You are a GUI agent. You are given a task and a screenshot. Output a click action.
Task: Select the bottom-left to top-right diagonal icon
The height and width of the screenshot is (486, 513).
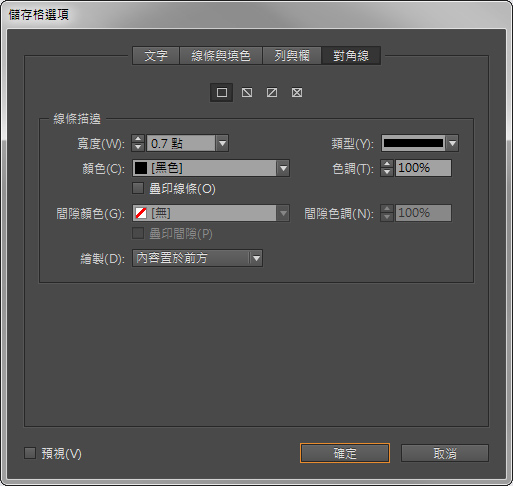tap(272, 93)
